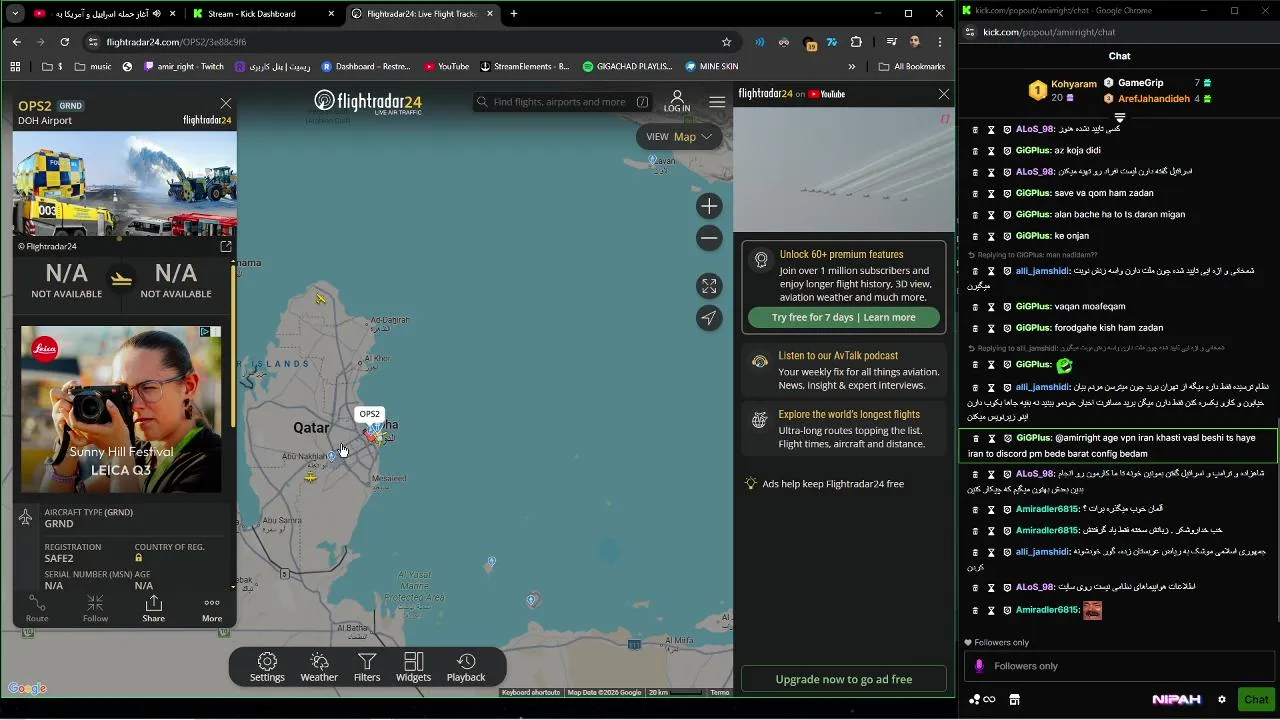Zoom in on the map with plus
Image resolution: width=1280 pixels, height=720 pixels.
[709, 206]
